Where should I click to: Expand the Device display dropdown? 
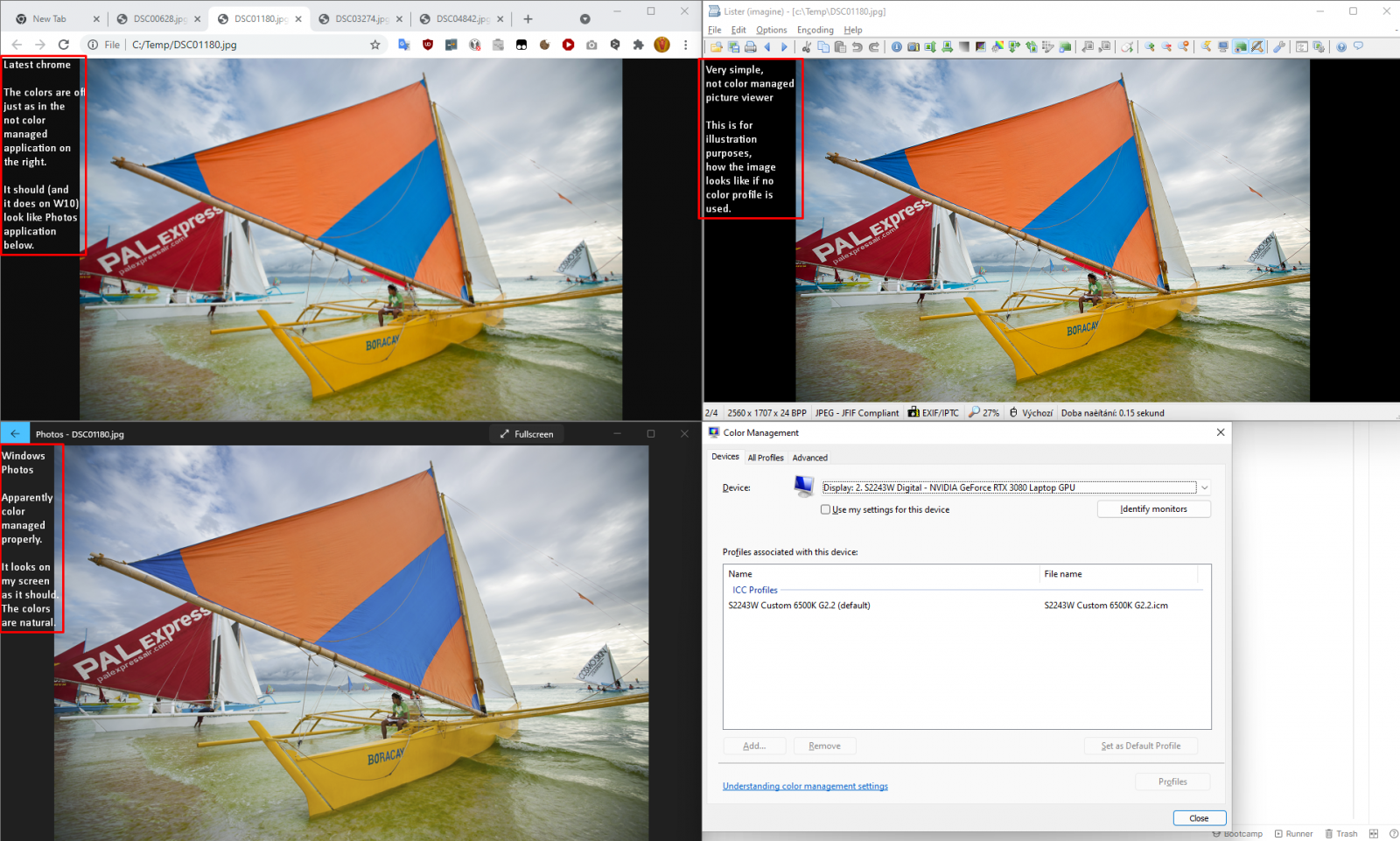pyautogui.click(x=1204, y=487)
